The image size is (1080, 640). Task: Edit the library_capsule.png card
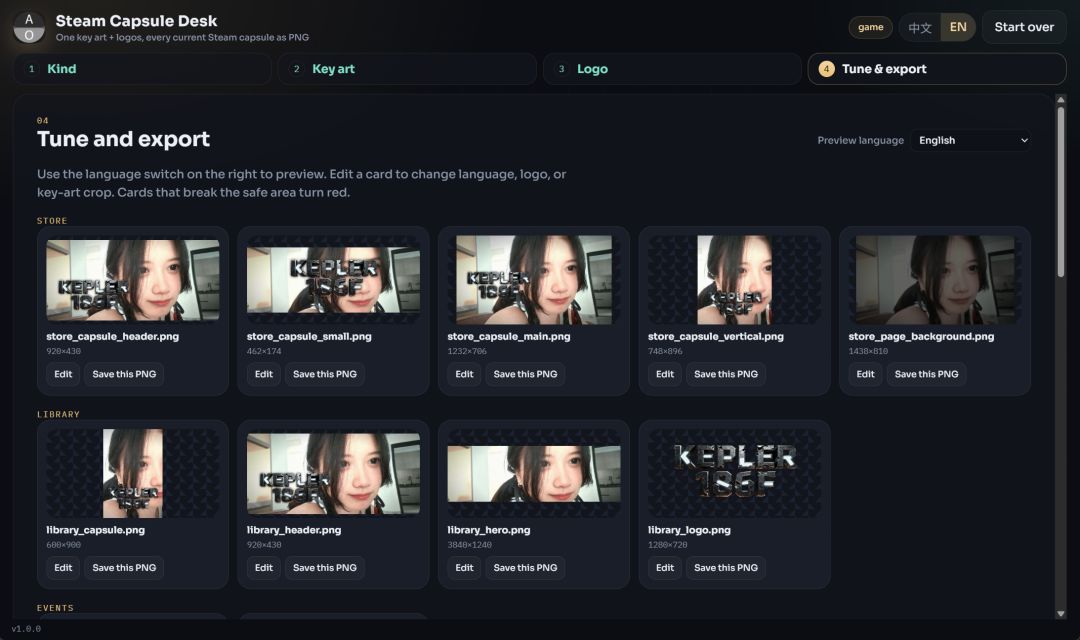point(63,568)
